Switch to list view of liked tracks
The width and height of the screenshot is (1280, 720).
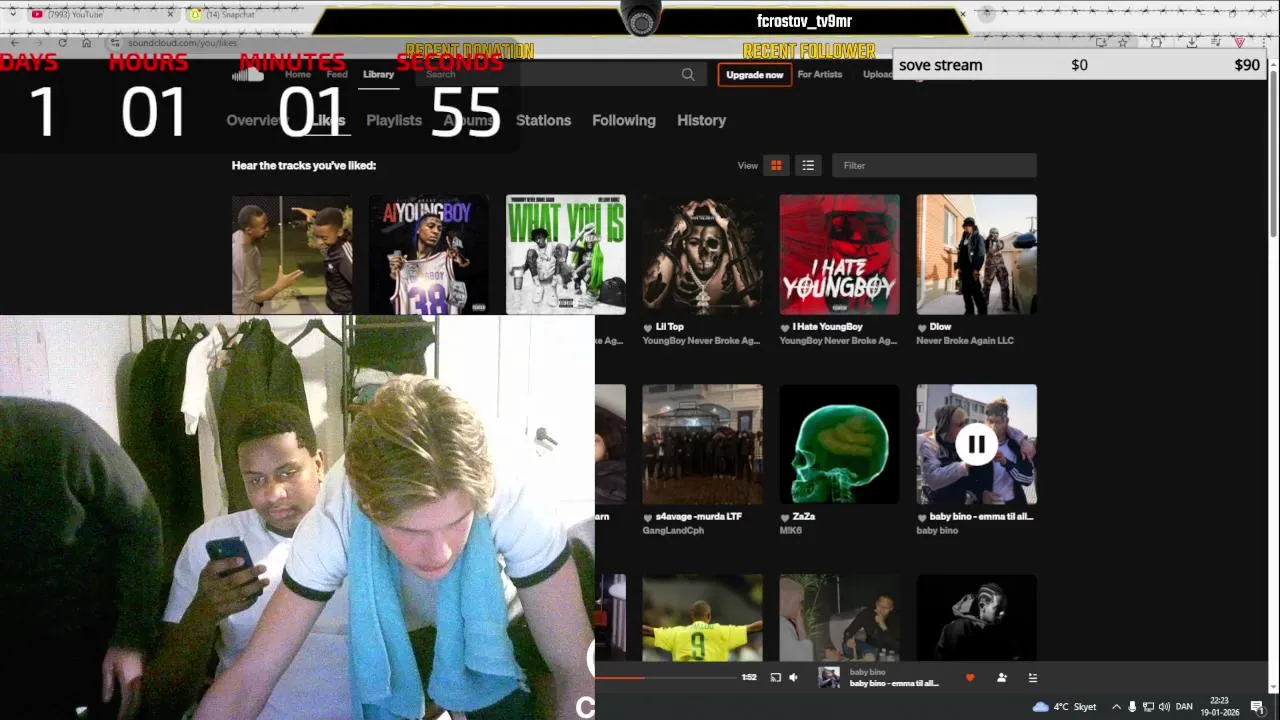click(x=808, y=165)
